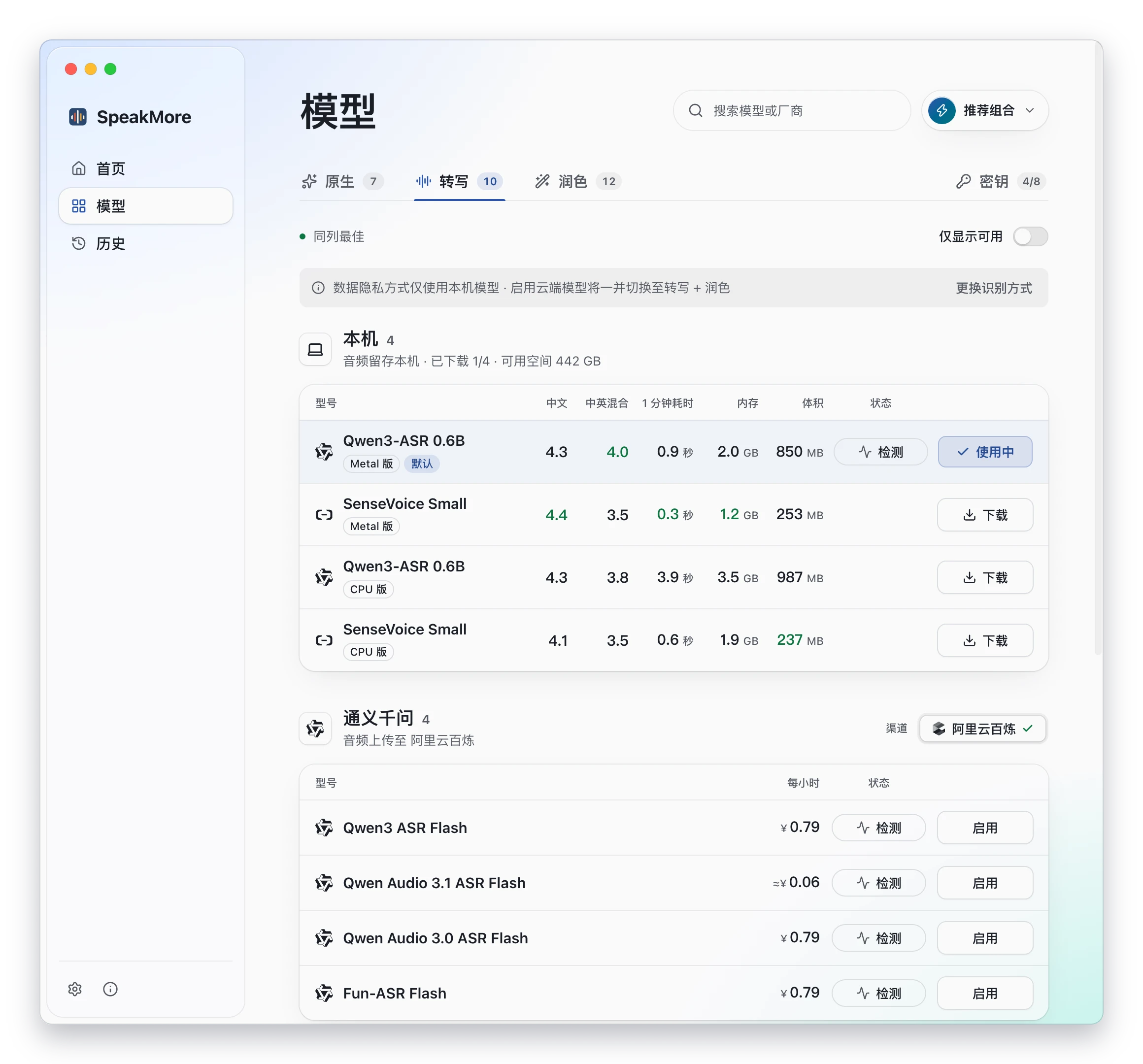Open the info icon at sidebar bottom
1143x1064 pixels.
(x=110, y=989)
